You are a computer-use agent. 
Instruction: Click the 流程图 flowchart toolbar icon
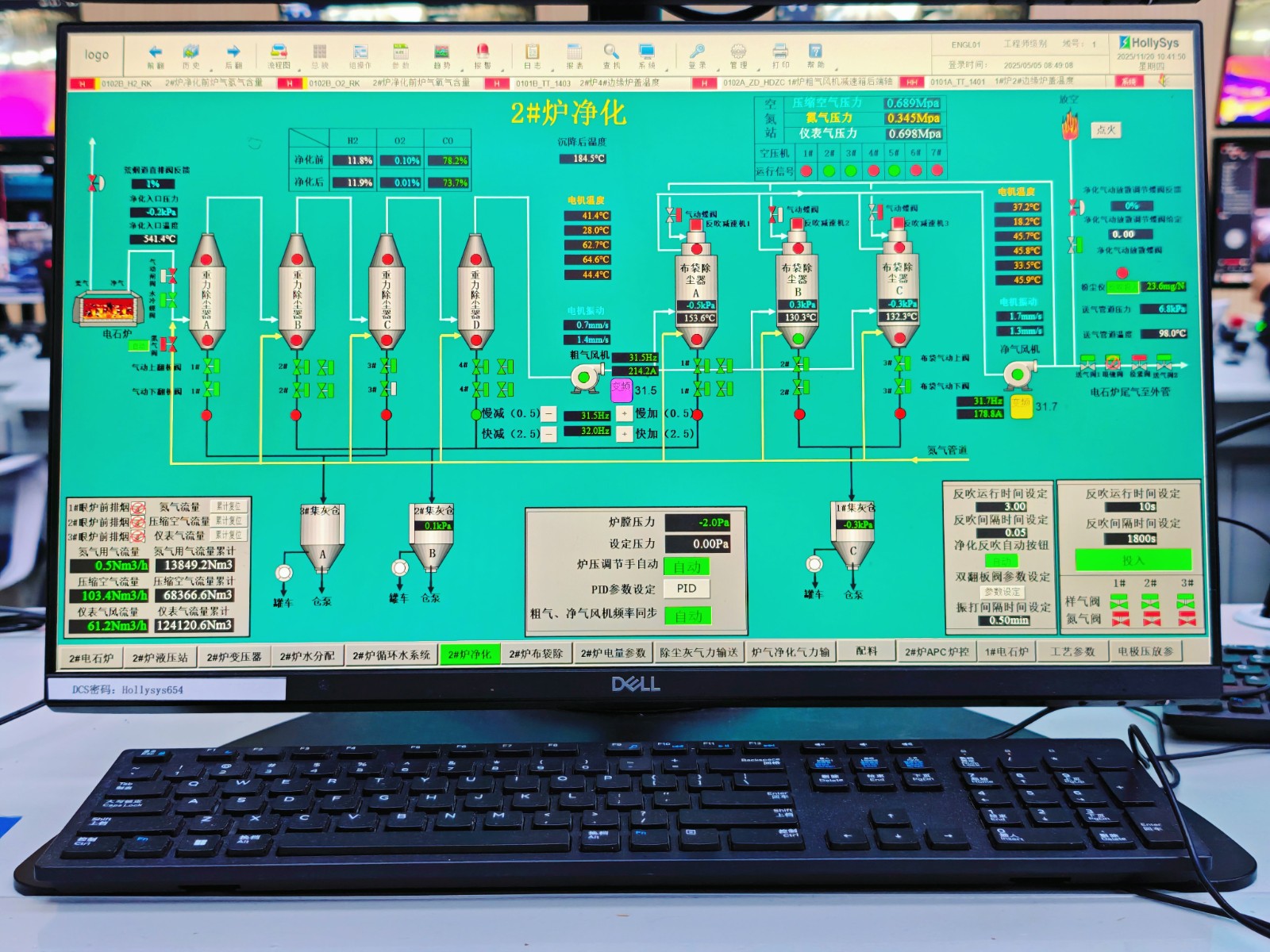click(x=279, y=53)
